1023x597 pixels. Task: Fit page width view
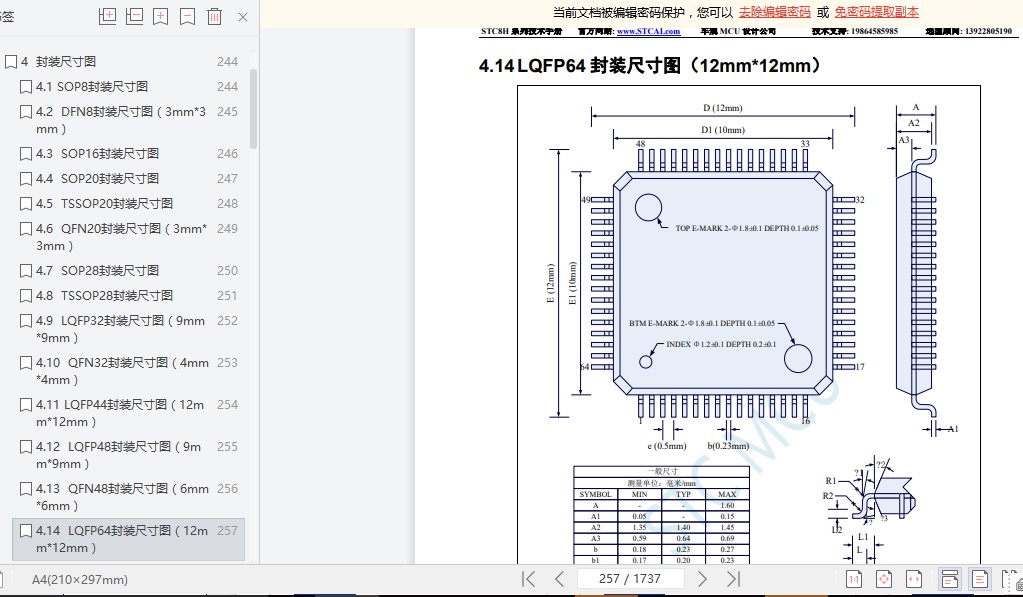click(914, 579)
